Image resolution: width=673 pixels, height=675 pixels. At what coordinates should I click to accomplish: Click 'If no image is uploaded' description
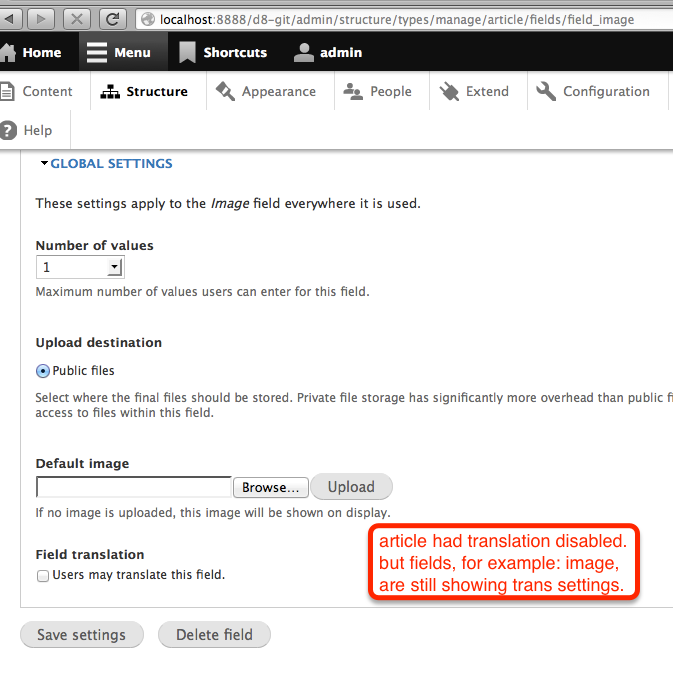[x=213, y=513]
